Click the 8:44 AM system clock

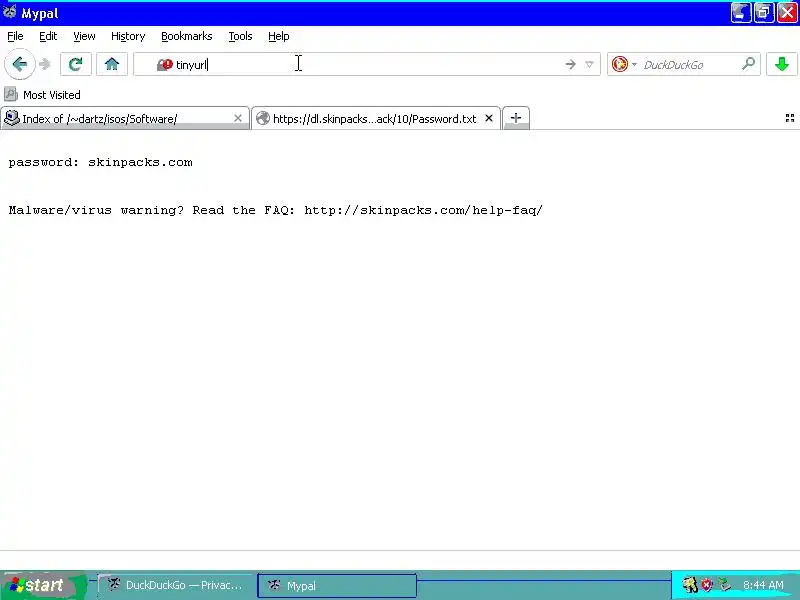pos(763,585)
